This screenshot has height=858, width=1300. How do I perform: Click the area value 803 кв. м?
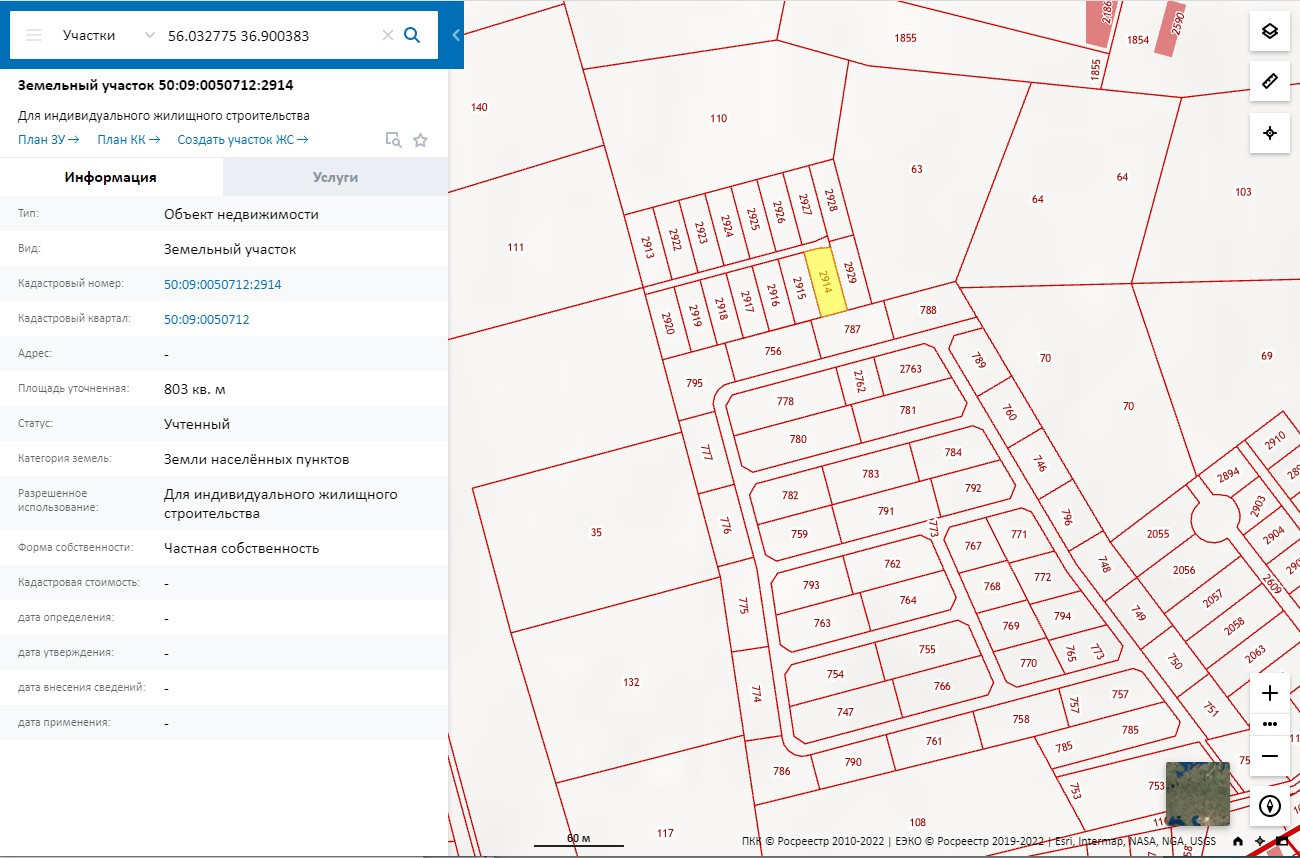pos(195,390)
